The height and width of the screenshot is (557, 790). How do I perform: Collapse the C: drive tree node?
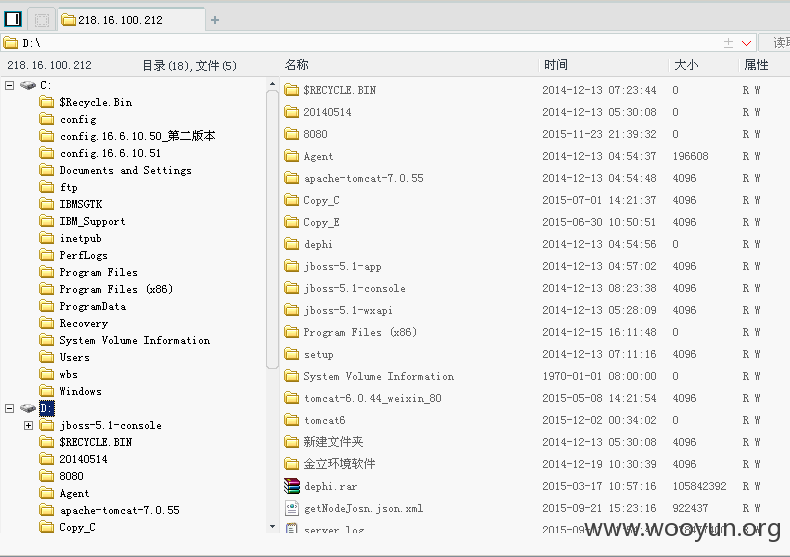point(10,85)
